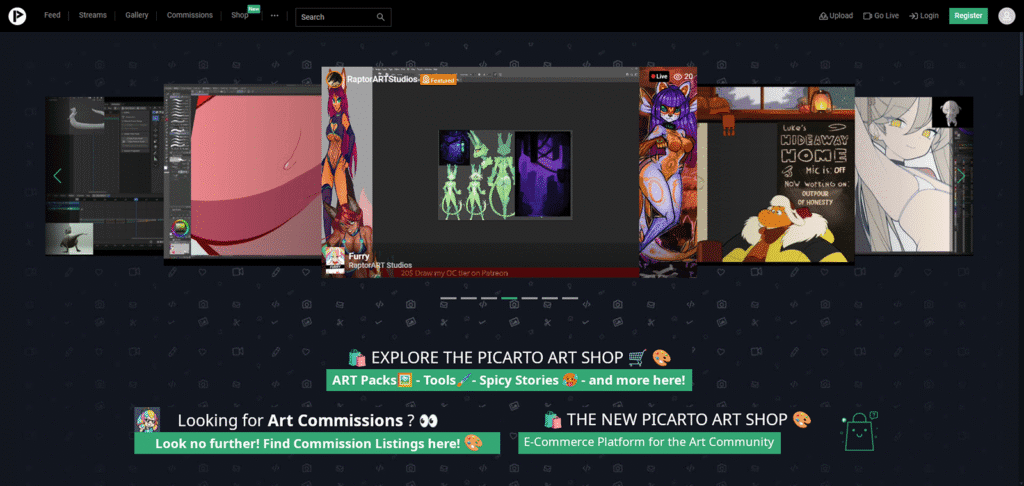Click ART Packs Tools Spicy Stories banner

click(509, 380)
